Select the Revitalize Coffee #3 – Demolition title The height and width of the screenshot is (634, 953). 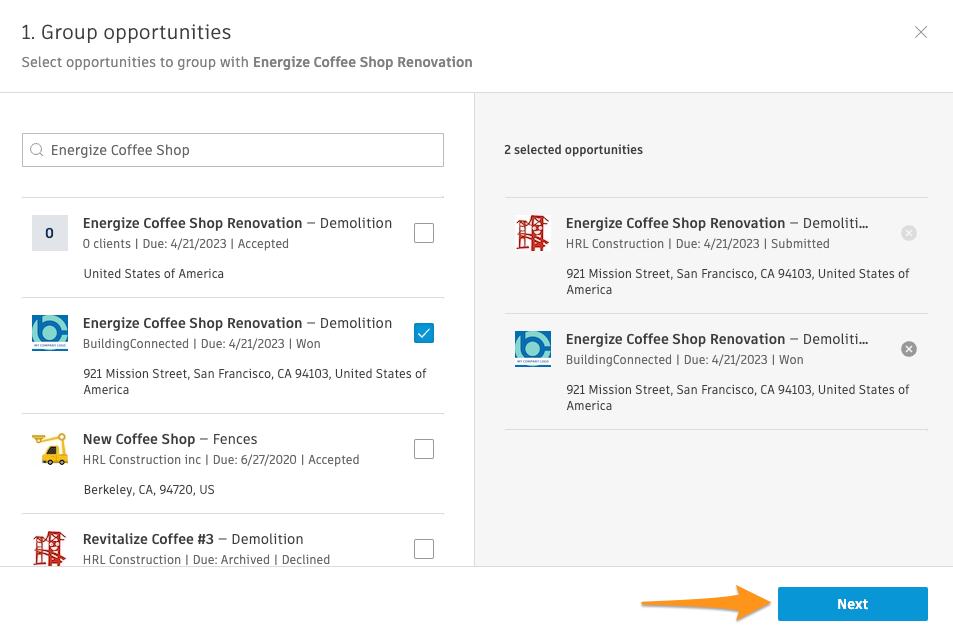click(192, 539)
